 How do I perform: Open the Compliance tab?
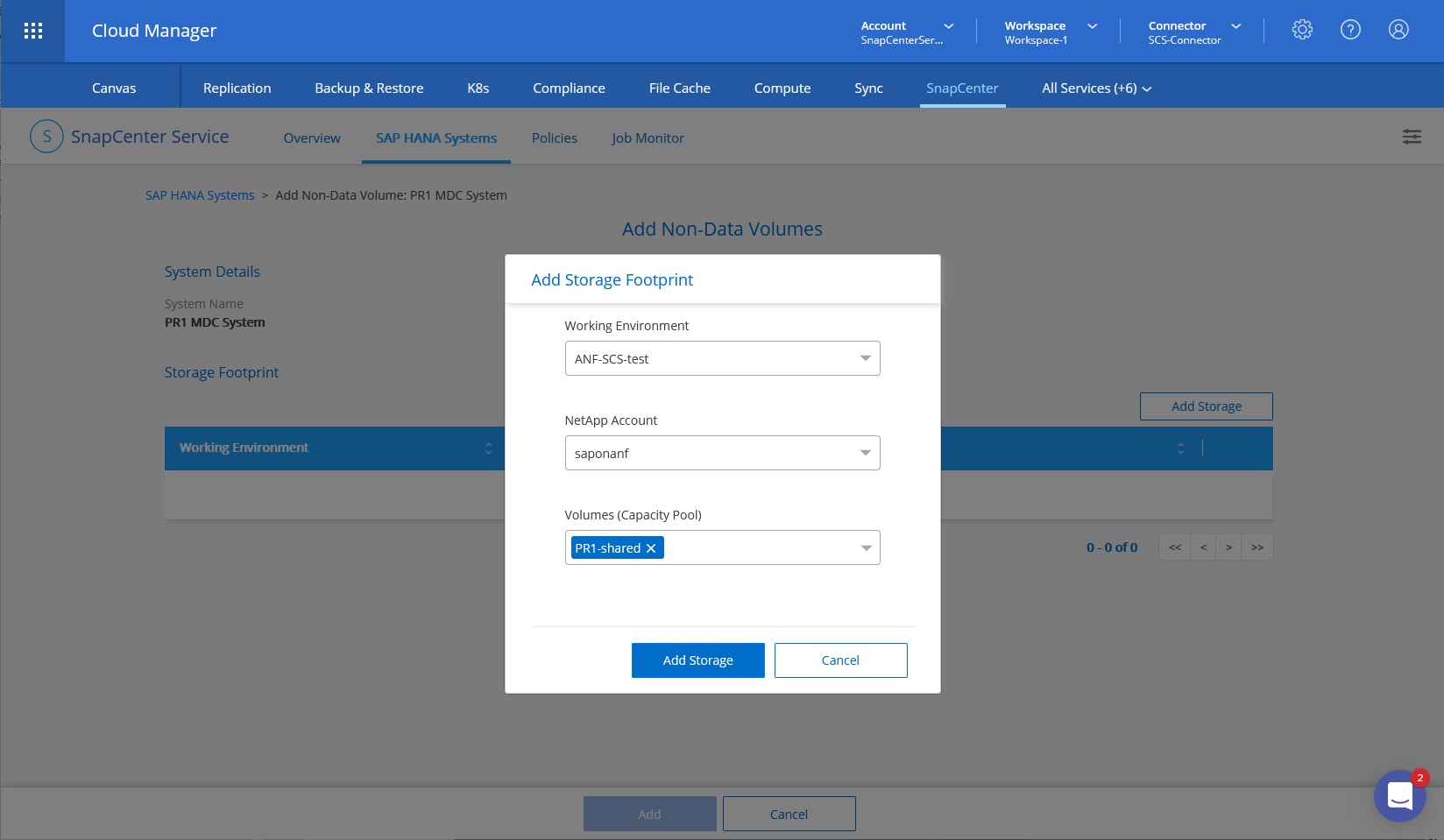(569, 88)
